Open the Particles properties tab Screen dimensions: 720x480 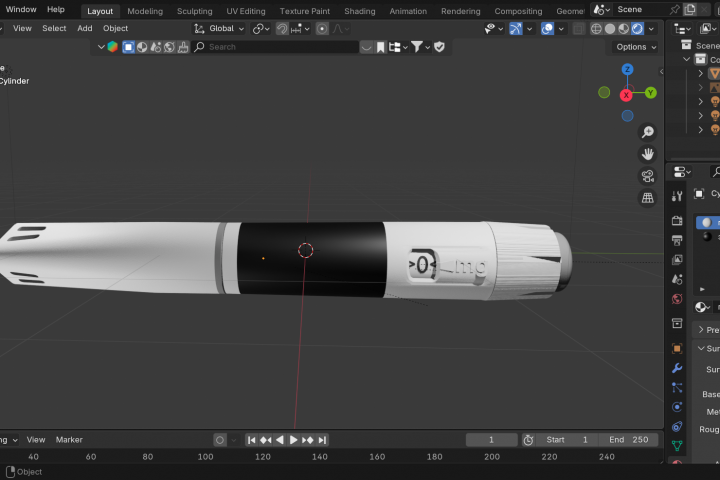point(677,388)
